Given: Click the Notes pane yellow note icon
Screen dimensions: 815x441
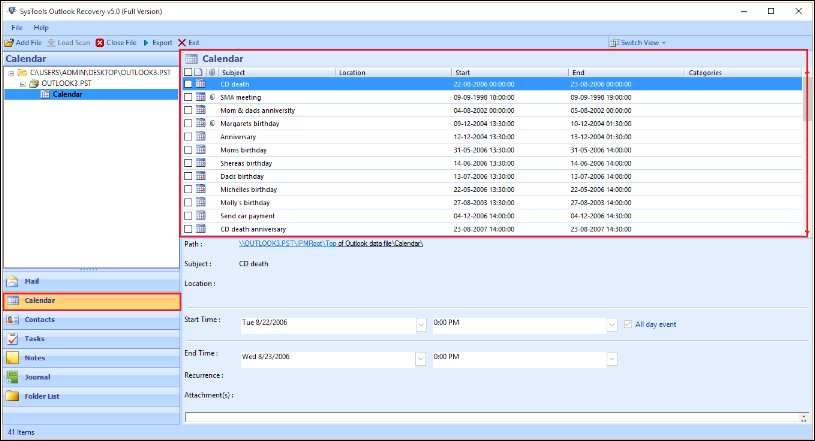Looking at the screenshot, I should click(x=12, y=358).
